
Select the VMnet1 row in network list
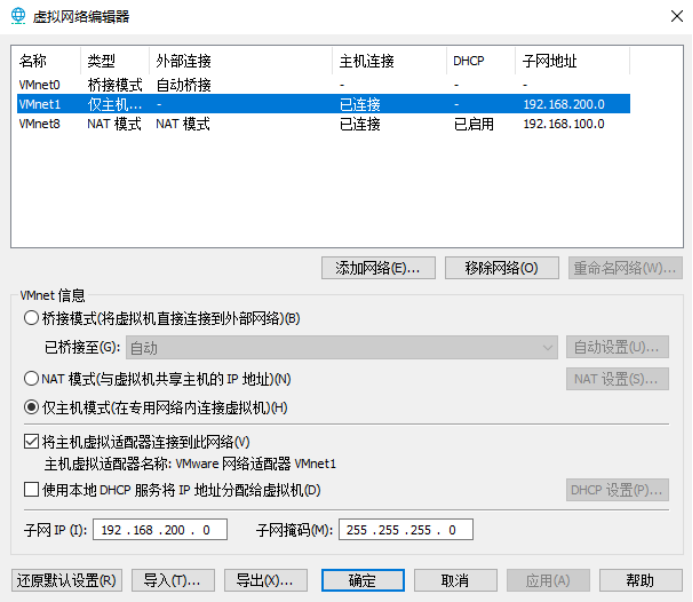click(324, 104)
